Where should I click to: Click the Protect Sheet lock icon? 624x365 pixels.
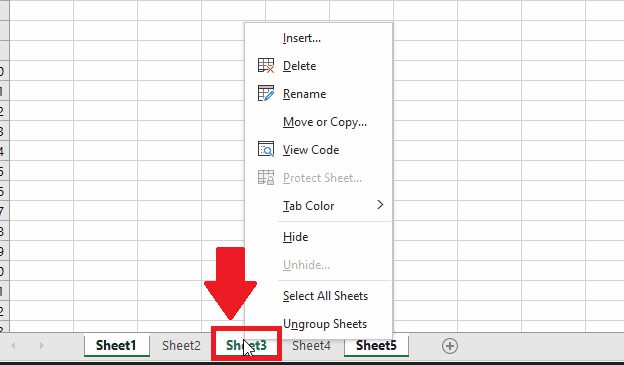pos(266,178)
